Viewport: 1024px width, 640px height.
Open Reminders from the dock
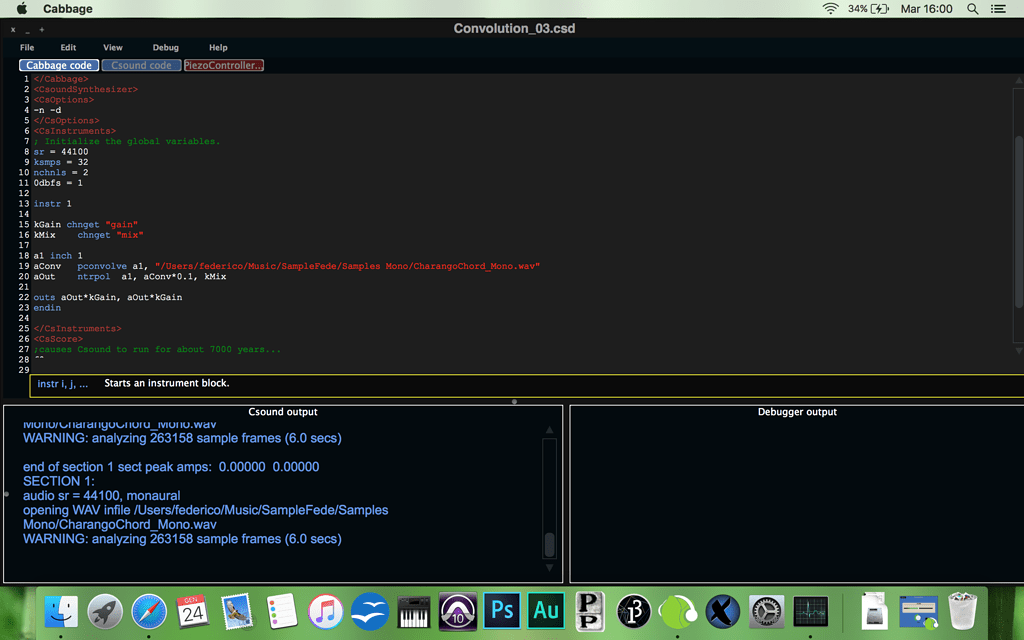pos(281,611)
